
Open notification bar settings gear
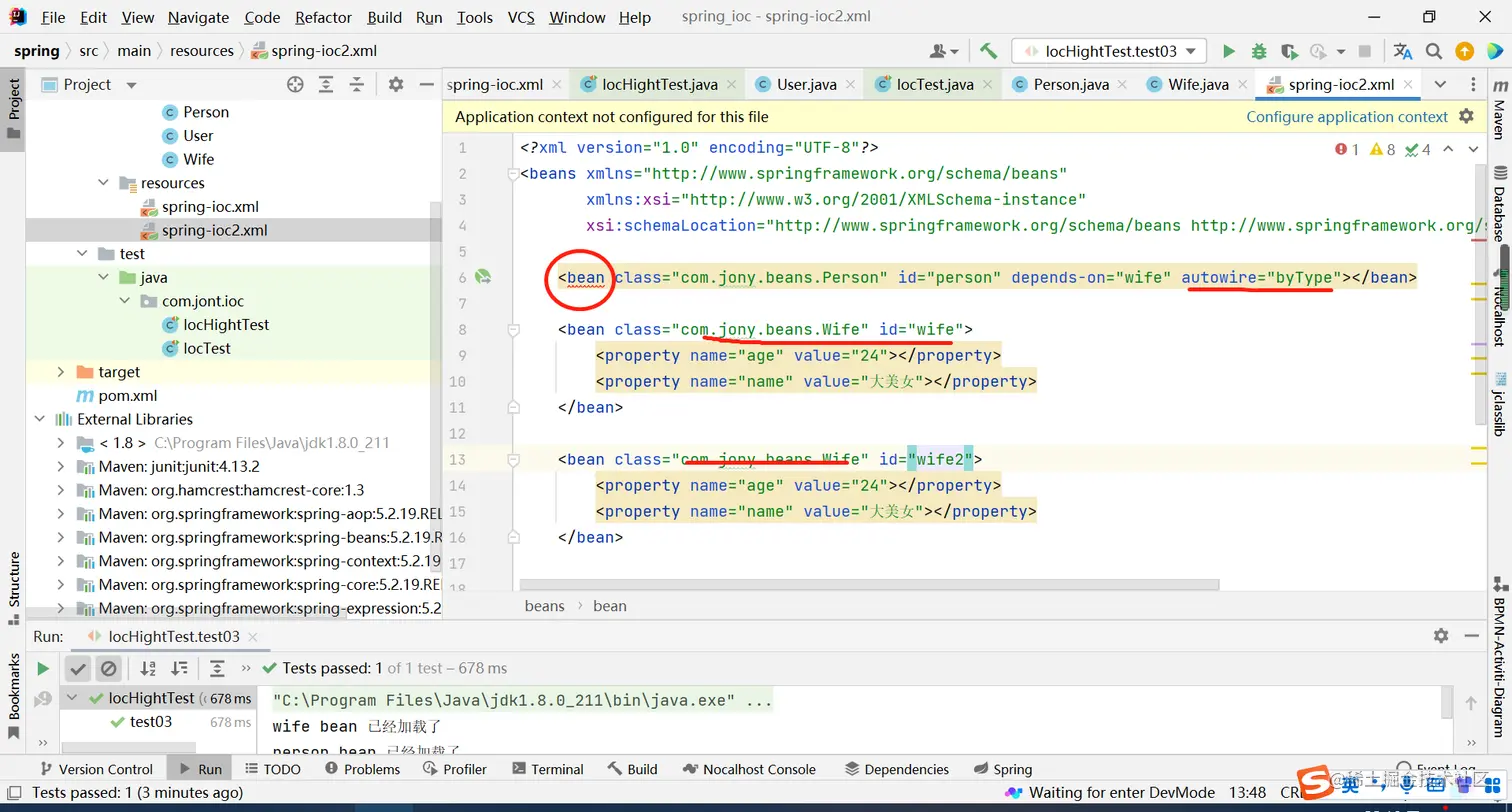pos(1466,117)
